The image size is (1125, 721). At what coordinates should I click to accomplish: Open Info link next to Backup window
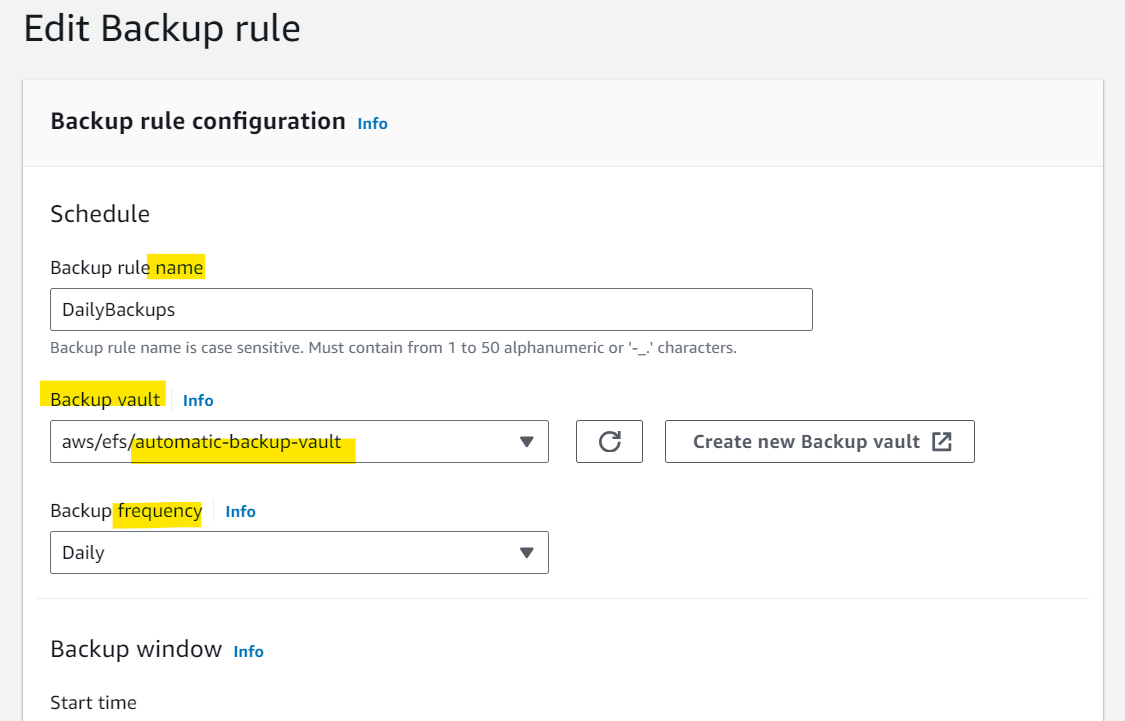248,651
